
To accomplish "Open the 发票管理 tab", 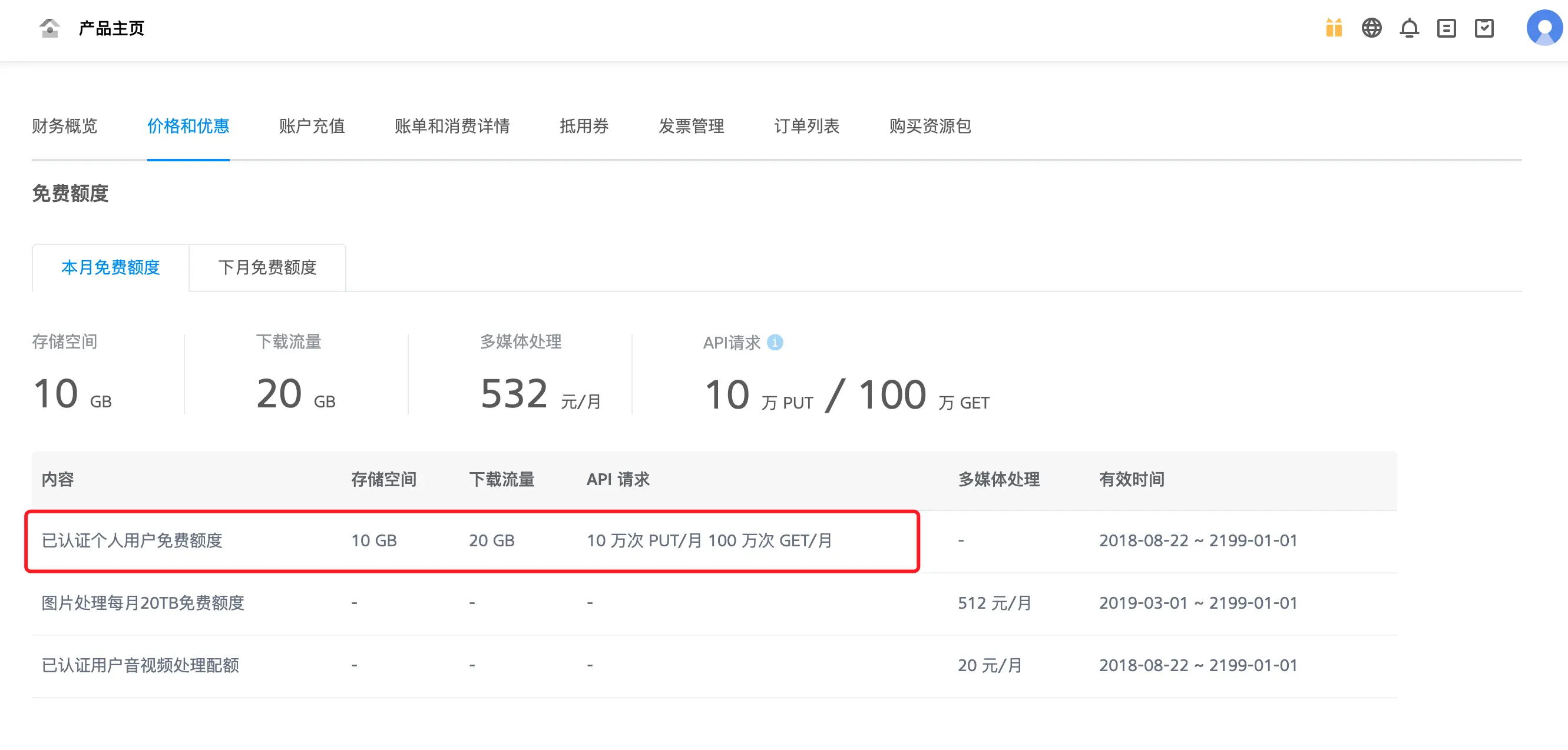I will coord(691,126).
